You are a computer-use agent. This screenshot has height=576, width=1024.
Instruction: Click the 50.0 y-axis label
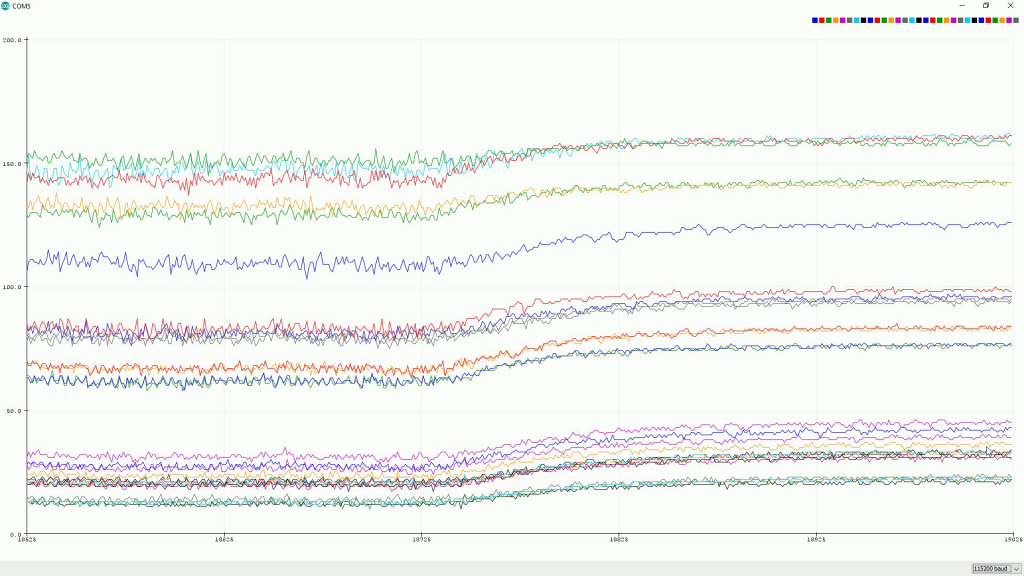tap(14, 410)
